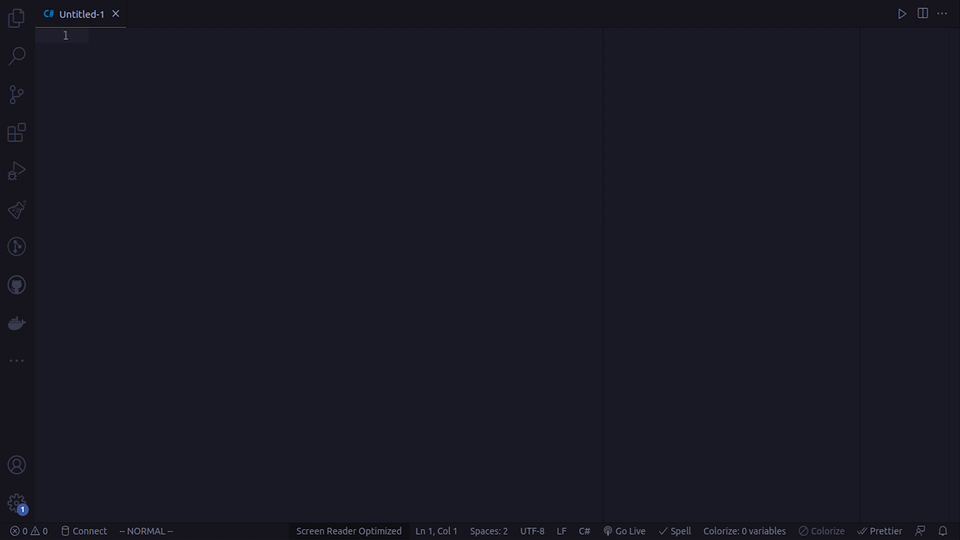
Task: Open the Extensions view
Action: tap(17, 132)
